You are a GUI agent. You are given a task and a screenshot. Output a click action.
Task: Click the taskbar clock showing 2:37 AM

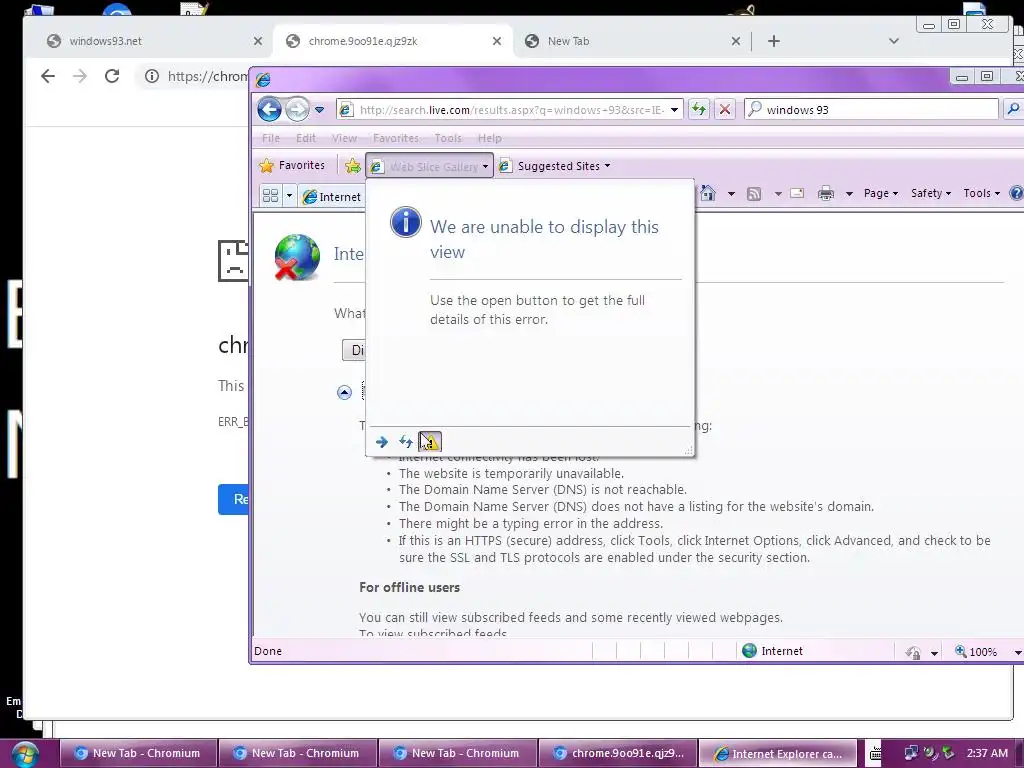(987, 753)
